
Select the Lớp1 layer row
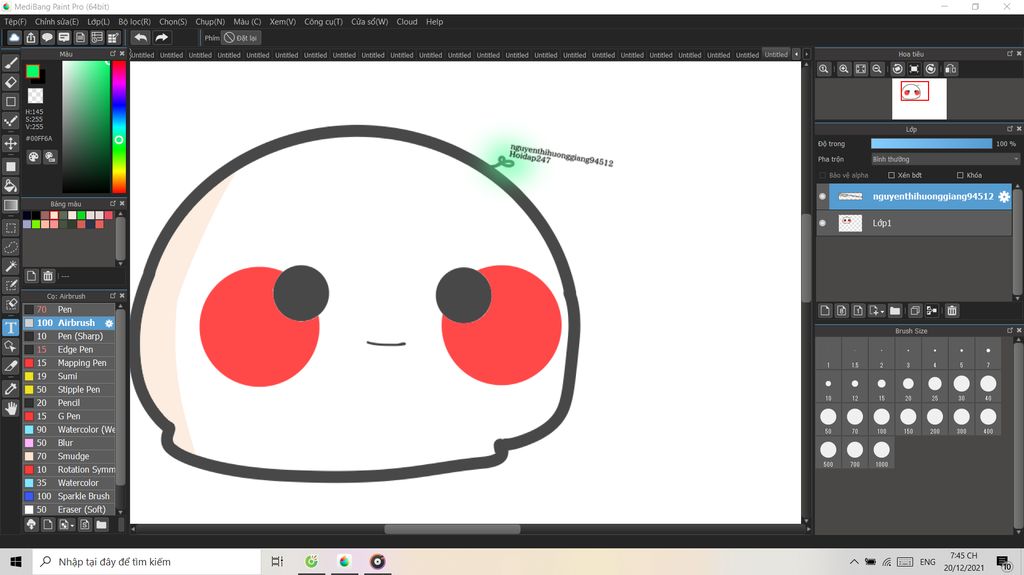[914, 223]
